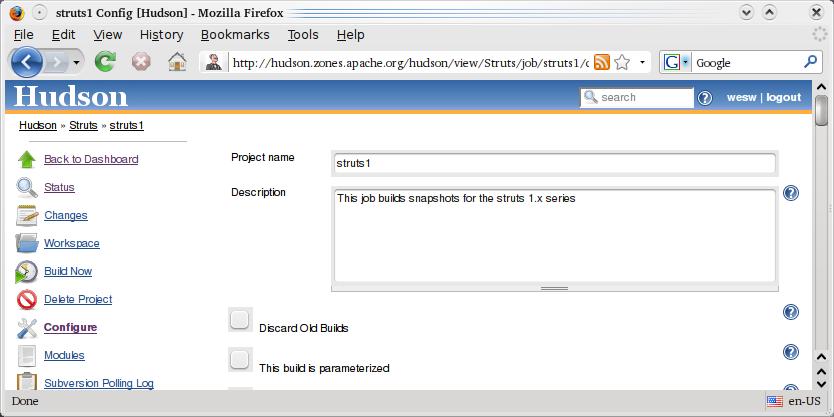Click the Workspace folder icon

[x=27, y=243]
